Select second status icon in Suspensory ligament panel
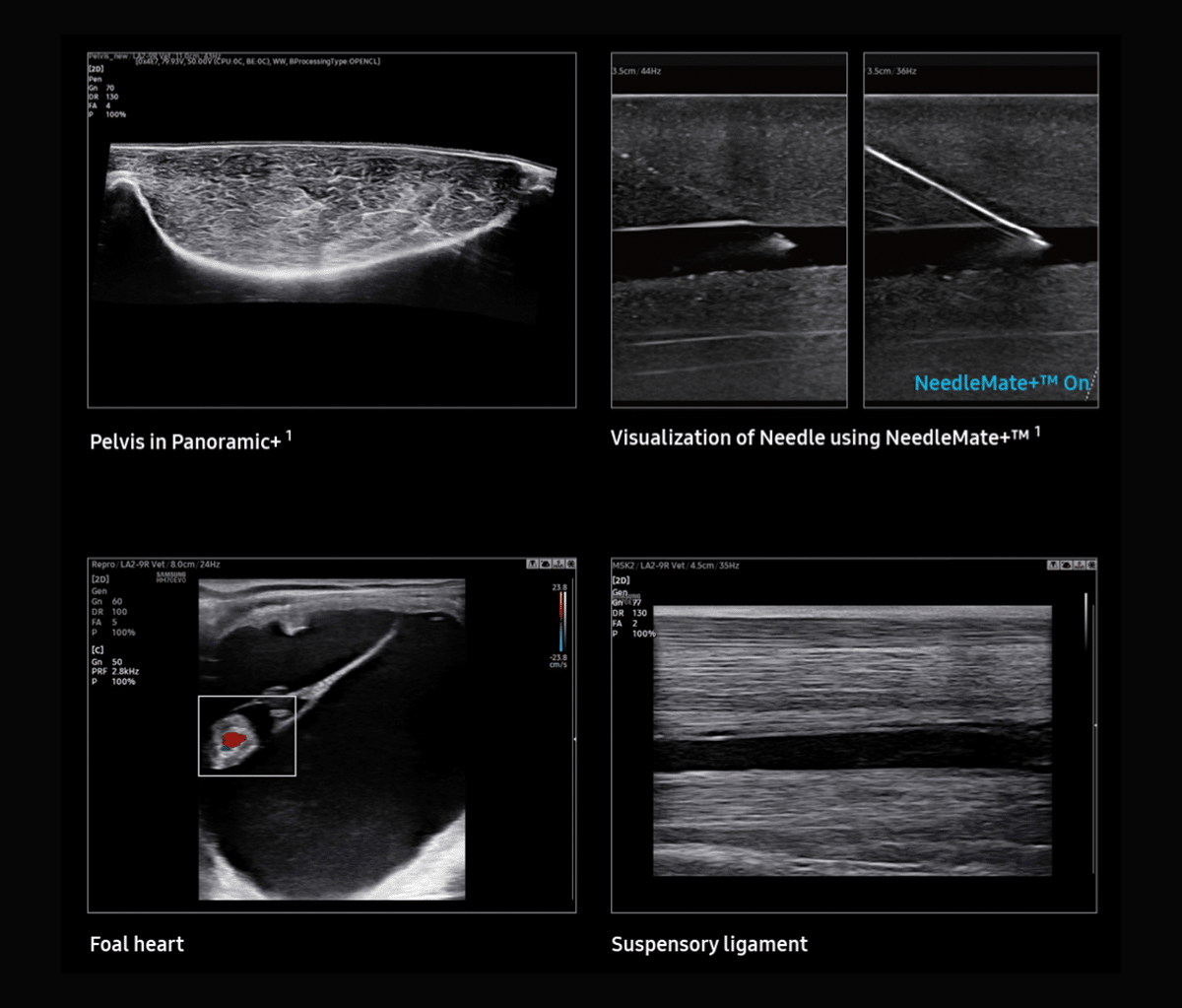Image resolution: width=1182 pixels, height=1008 pixels. click(x=1066, y=566)
